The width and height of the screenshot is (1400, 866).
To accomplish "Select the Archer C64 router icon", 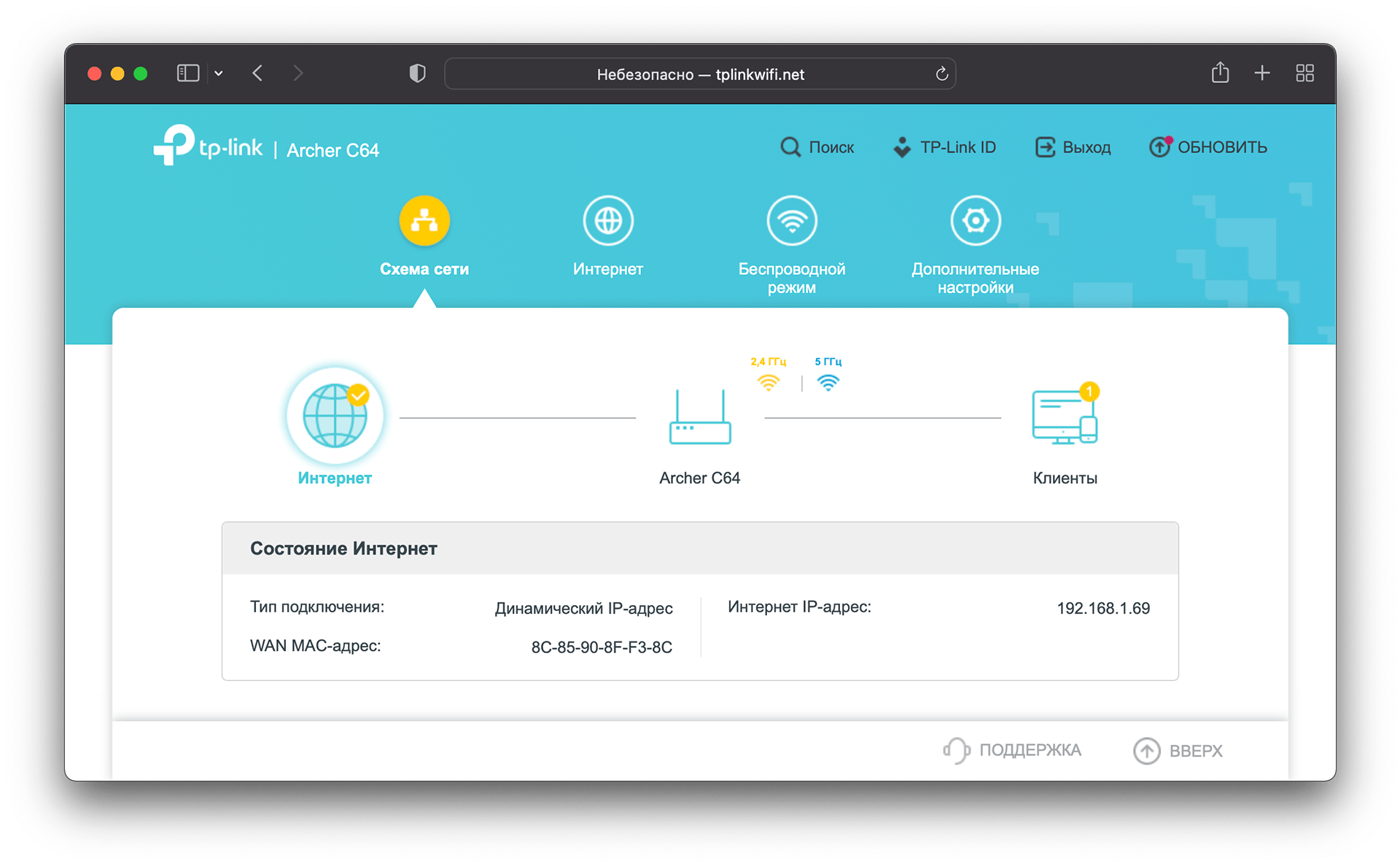I will coord(699,418).
